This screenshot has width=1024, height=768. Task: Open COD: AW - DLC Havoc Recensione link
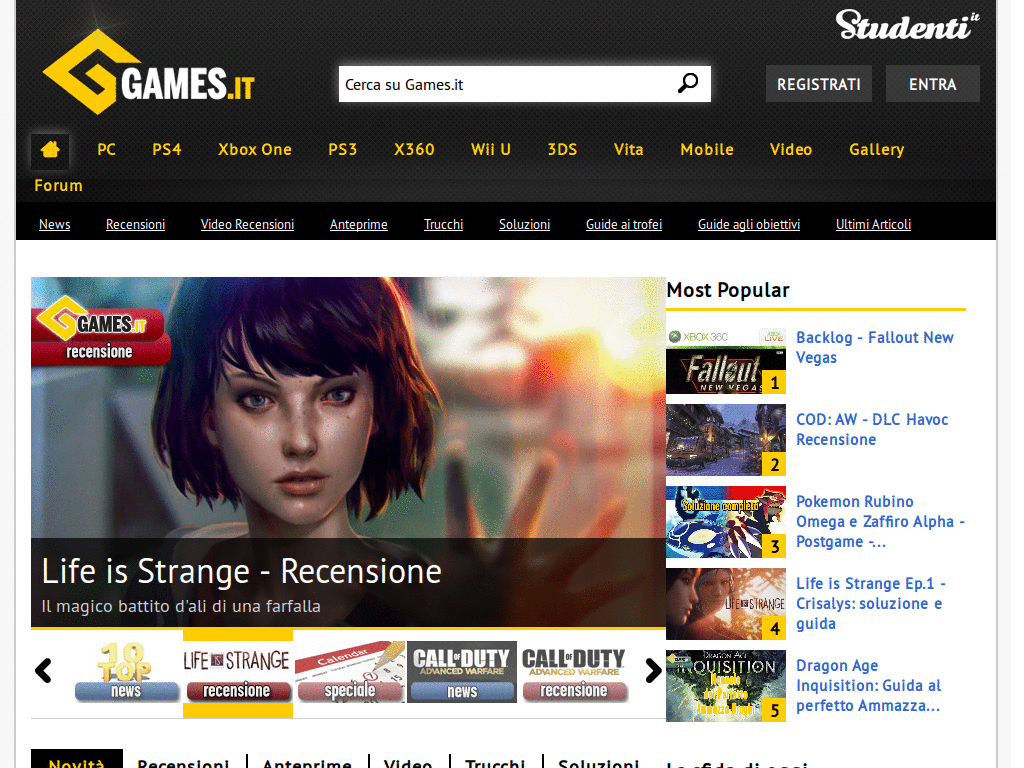872,430
